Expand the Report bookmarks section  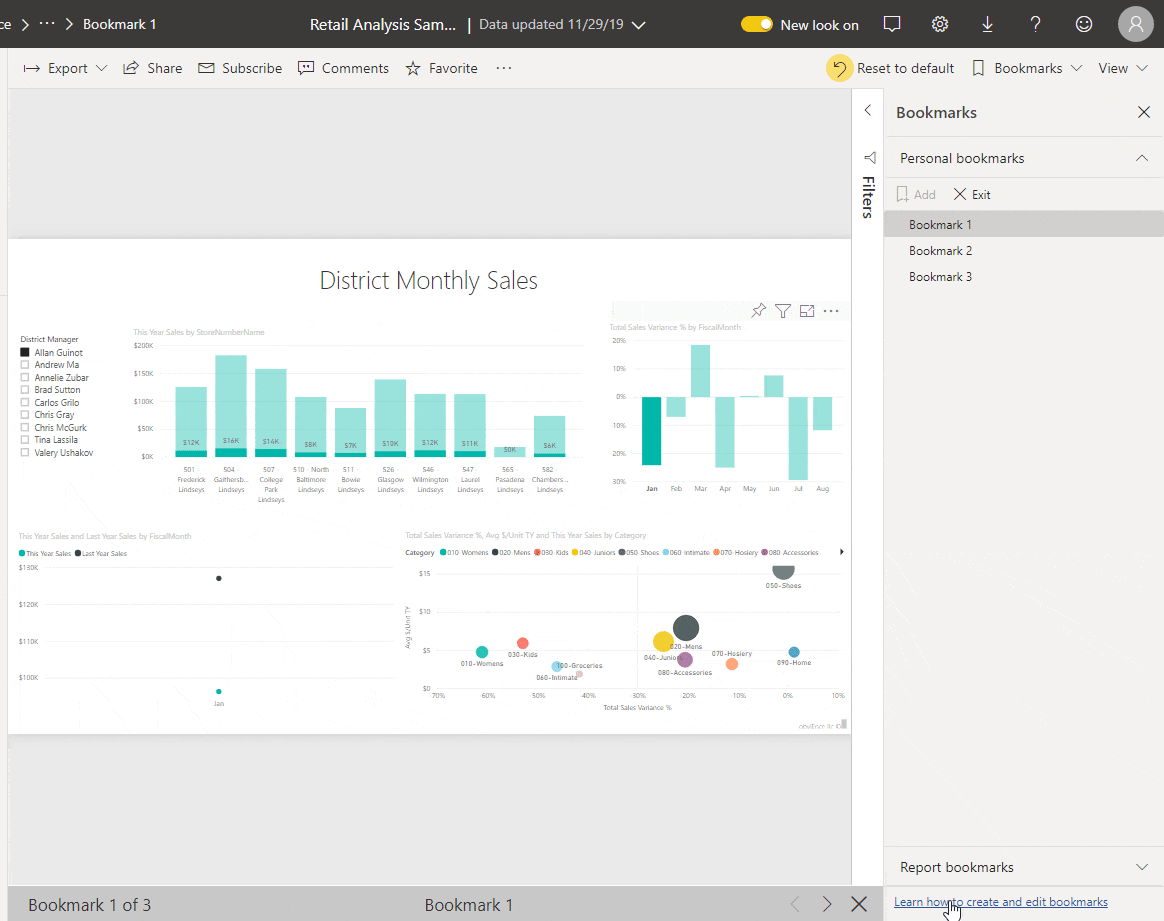click(1142, 867)
